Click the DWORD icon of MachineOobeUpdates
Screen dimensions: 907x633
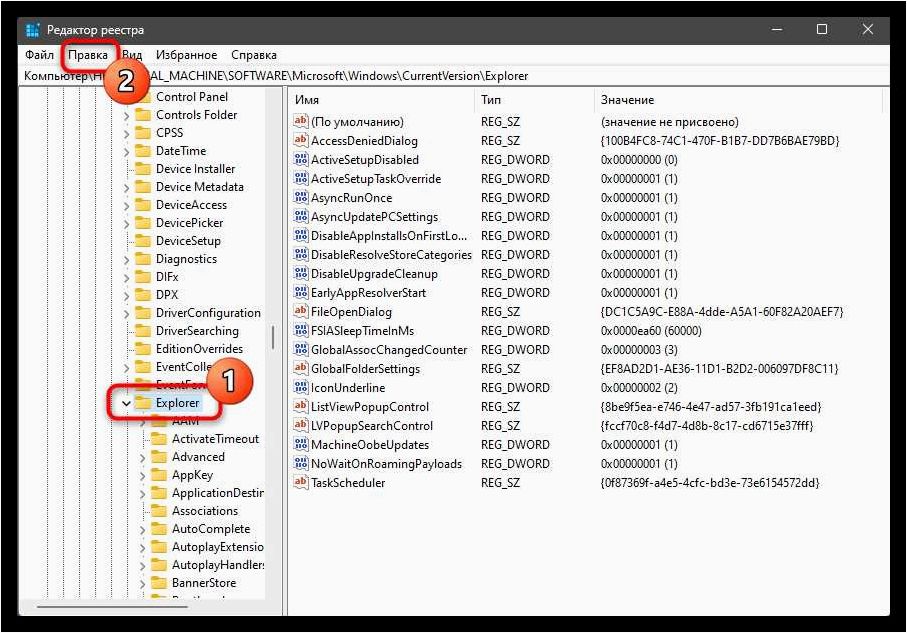tap(300, 444)
